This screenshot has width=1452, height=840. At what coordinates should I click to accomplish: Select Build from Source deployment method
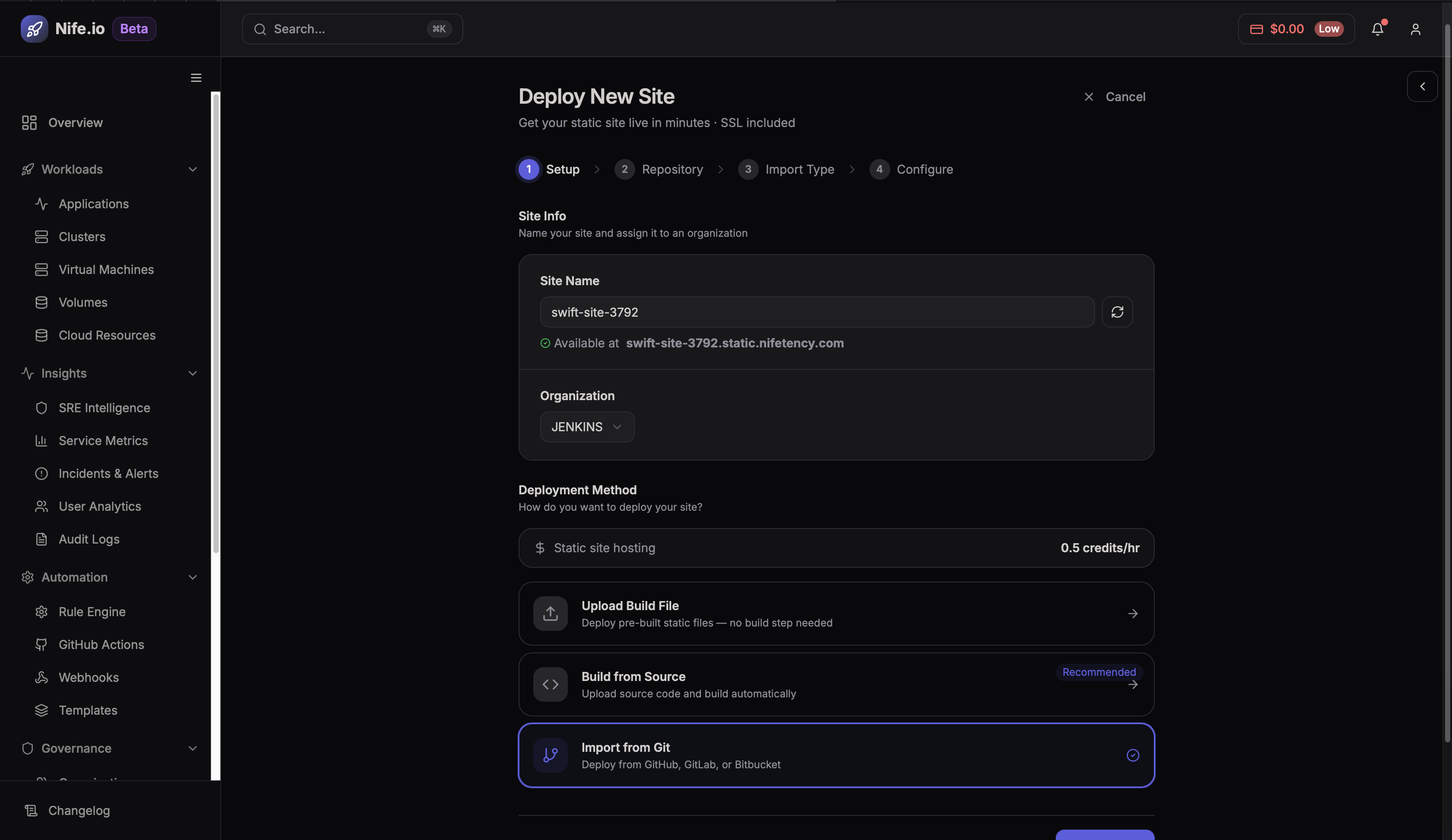(x=835, y=684)
